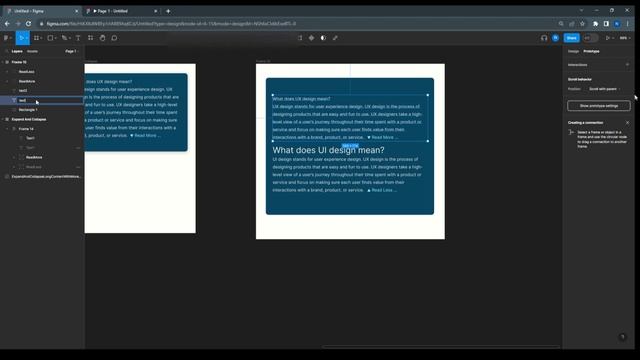This screenshot has height=360, width=640.
Task: Select the Rectangle shape tool
Action: pos(50,38)
